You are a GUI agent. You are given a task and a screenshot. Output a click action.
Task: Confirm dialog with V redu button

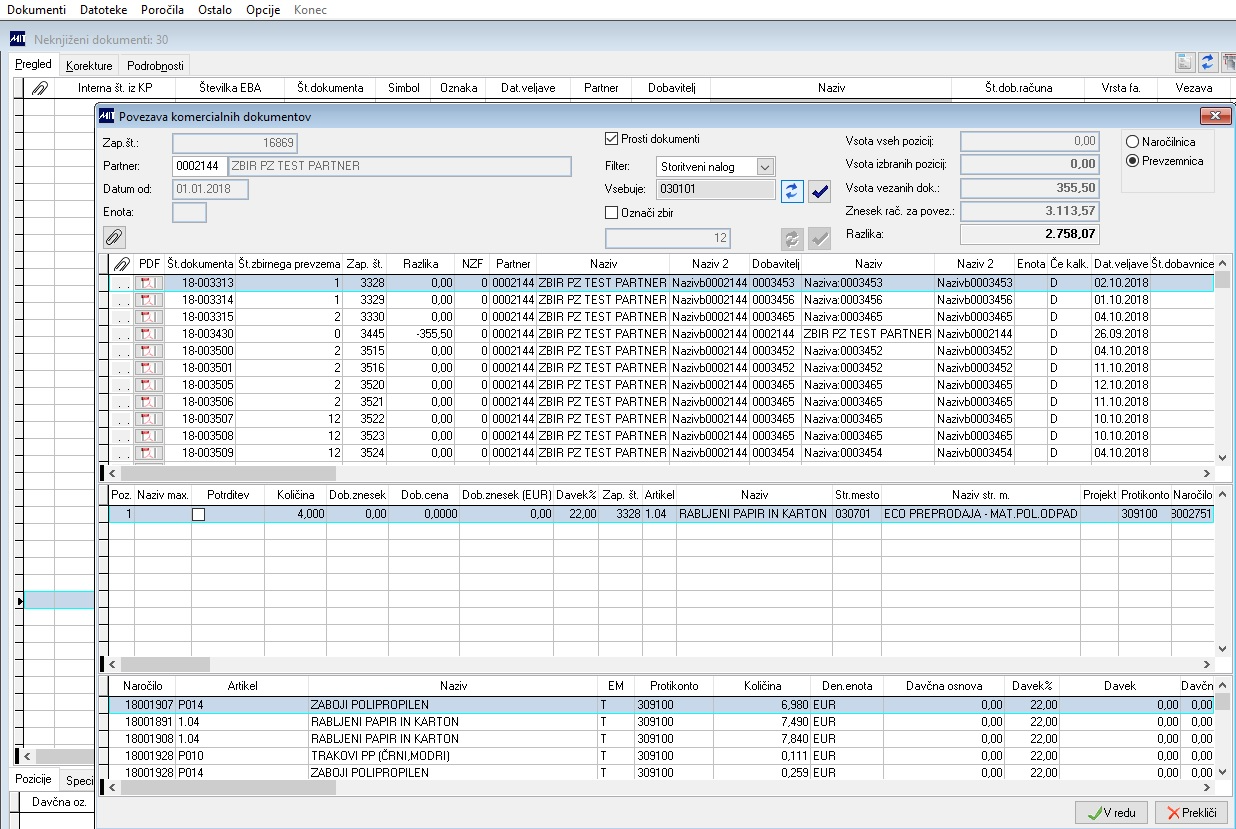pos(1110,813)
